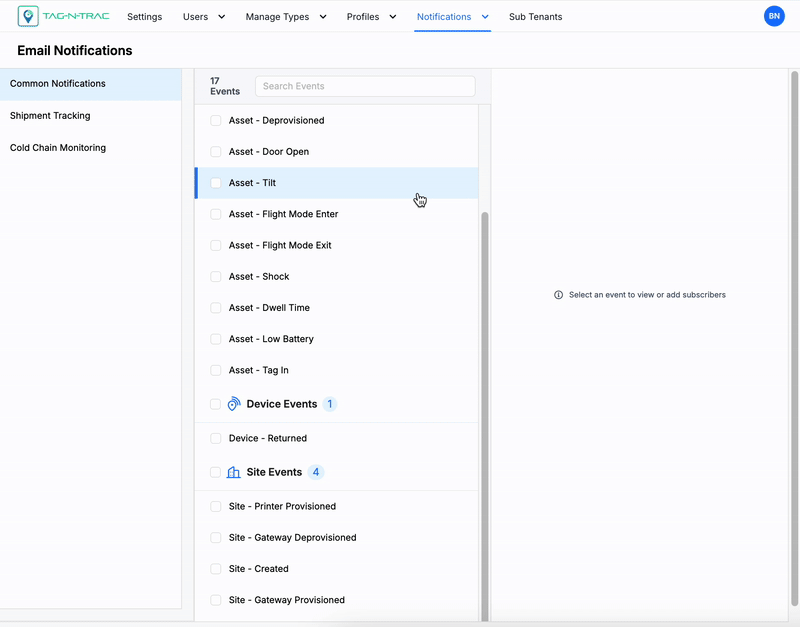Enable the Asset - Flight Mode Exit checkbox
This screenshot has height=627, width=800.
pyautogui.click(x=216, y=245)
